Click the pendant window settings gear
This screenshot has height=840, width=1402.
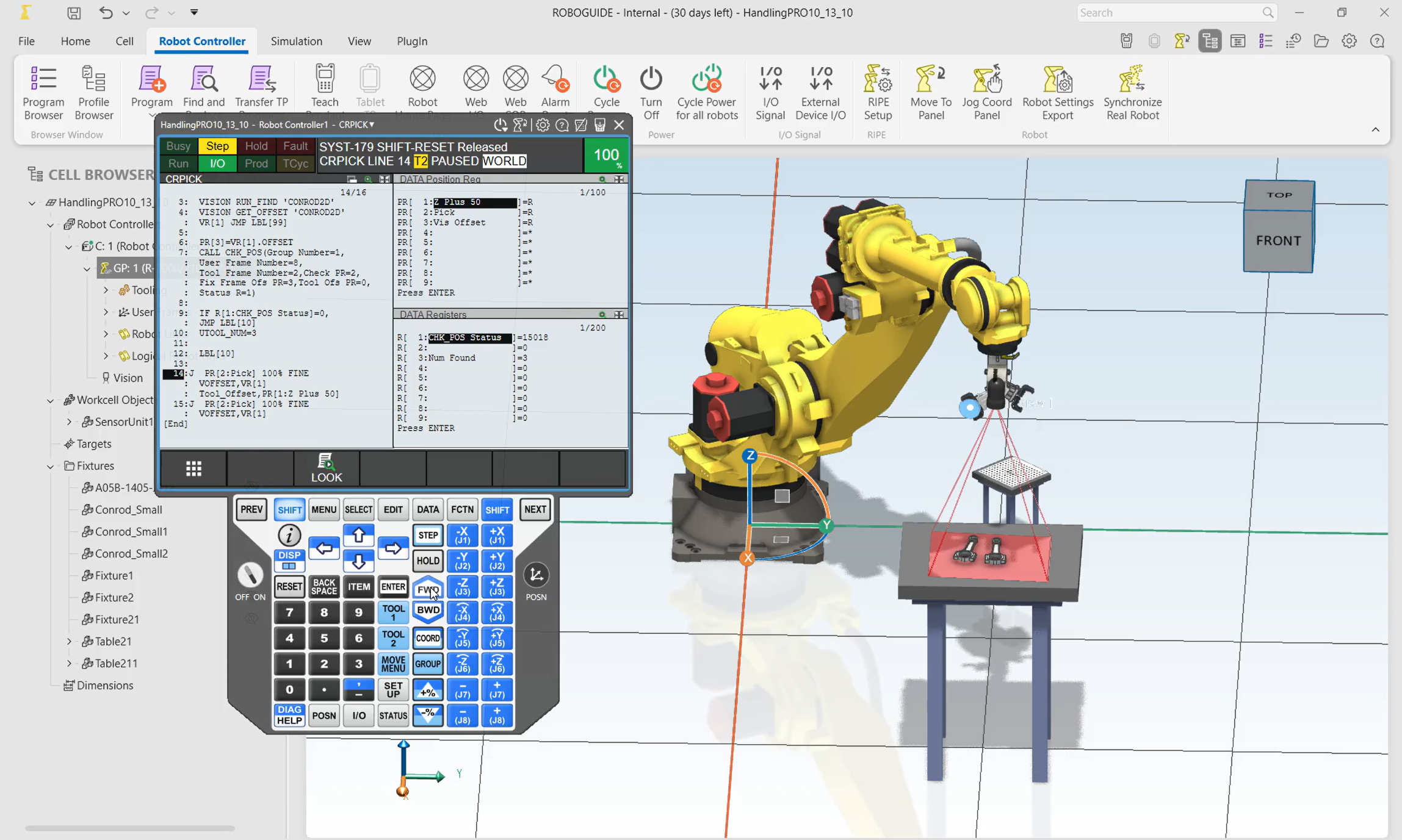(543, 125)
